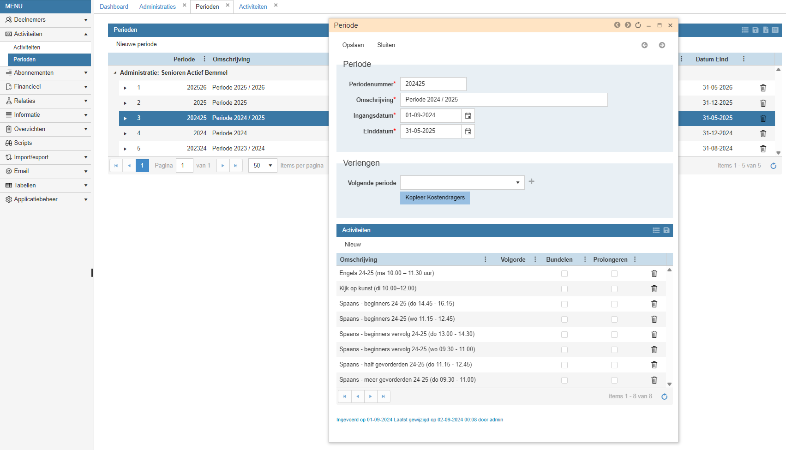Image resolution: width=786 pixels, height=450 pixels.
Task: Tick Bundelen for Engels 24-25
Action: pyautogui.click(x=564, y=273)
